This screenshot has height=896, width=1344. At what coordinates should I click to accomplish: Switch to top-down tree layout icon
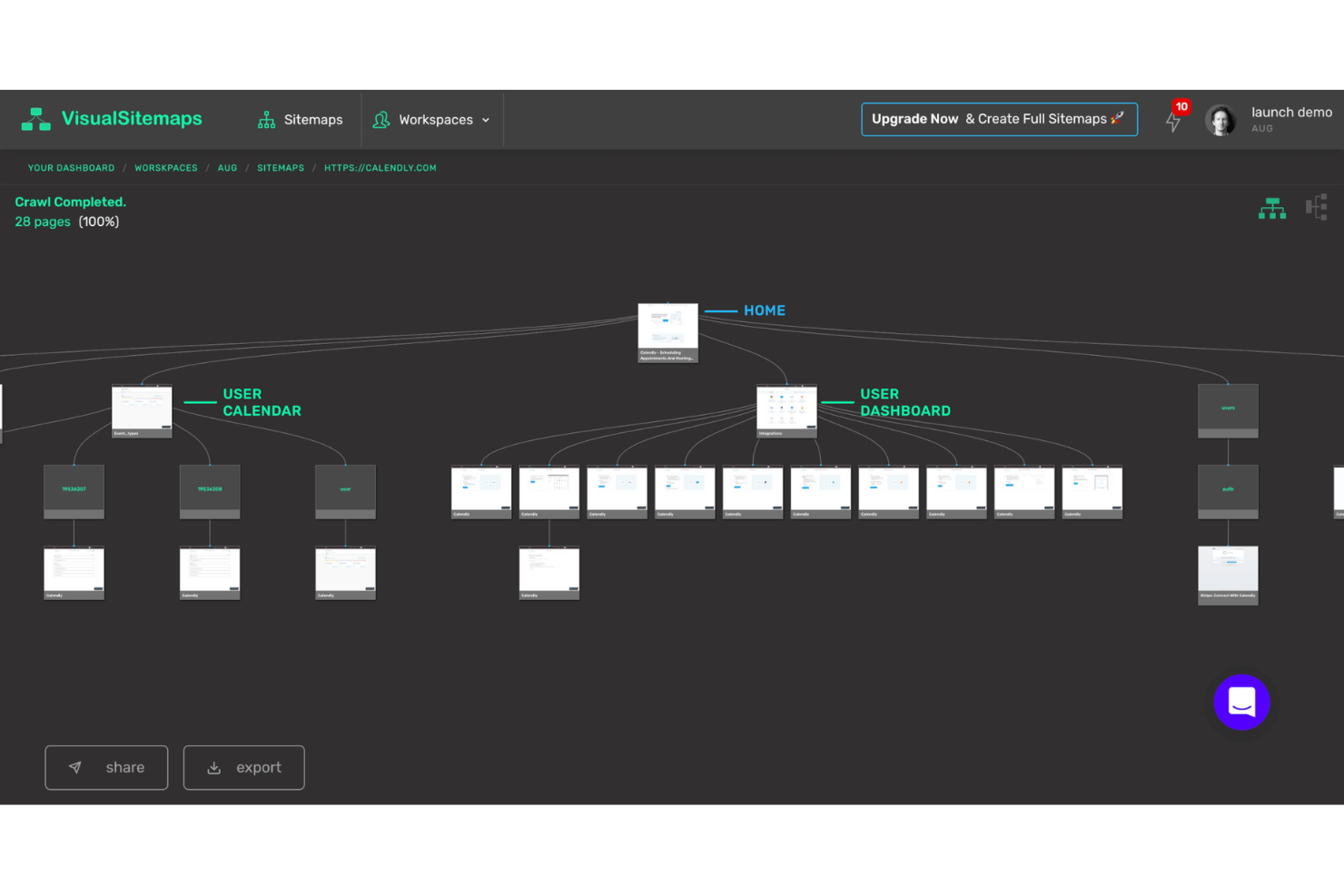(x=1272, y=209)
